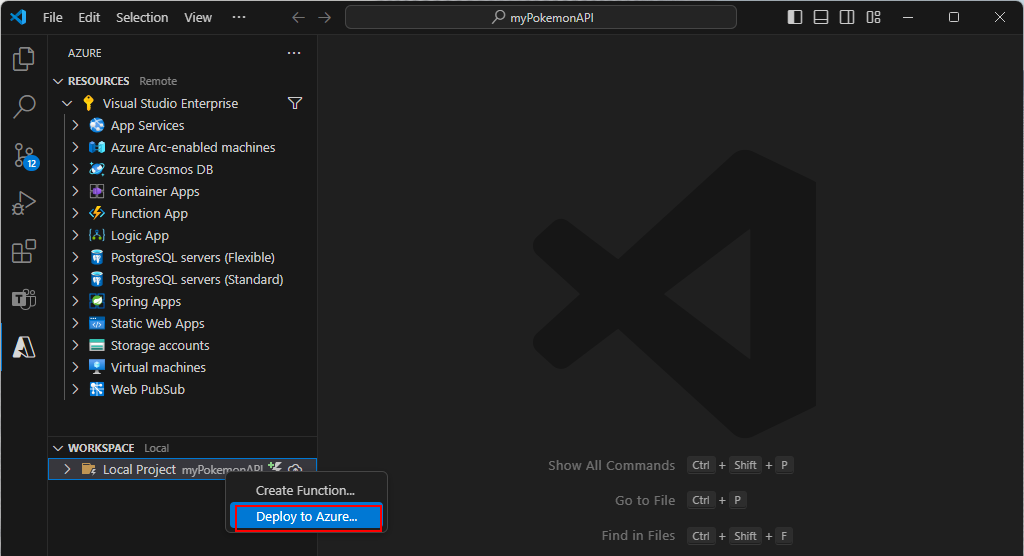1024x556 pixels.
Task: Open the menu bar overflow ellipsis
Action: pos(239,17)
